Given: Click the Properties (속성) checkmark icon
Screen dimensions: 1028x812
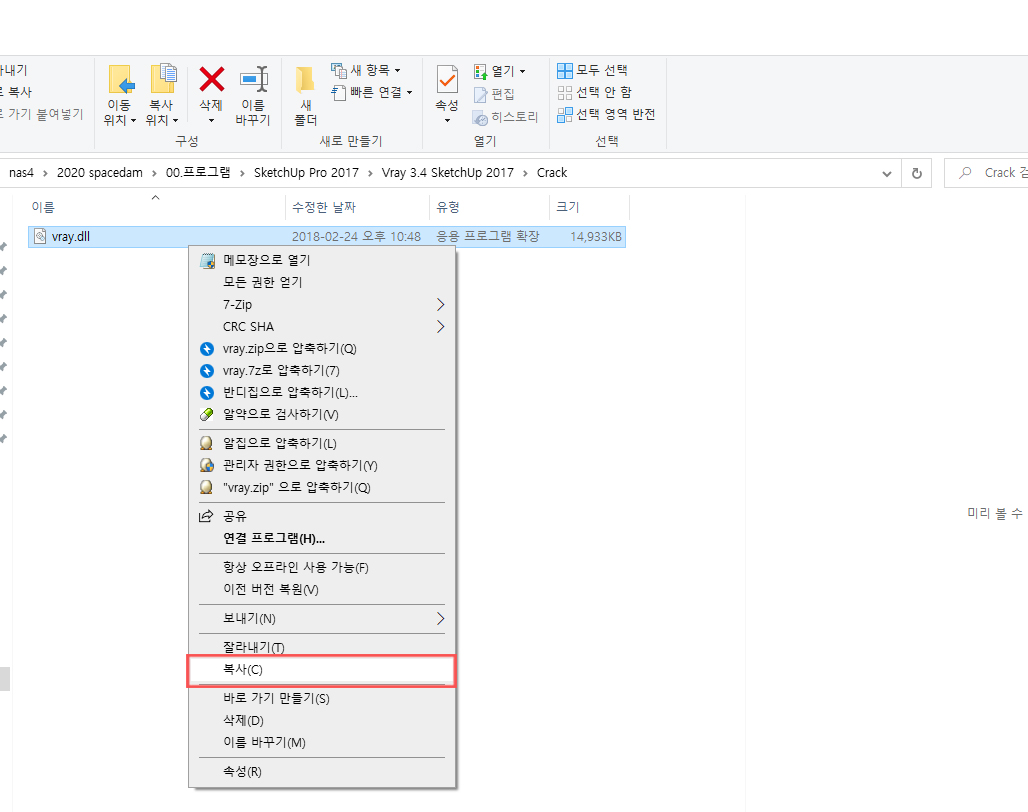Looking at the screenshot, I should tap(447, 80).
